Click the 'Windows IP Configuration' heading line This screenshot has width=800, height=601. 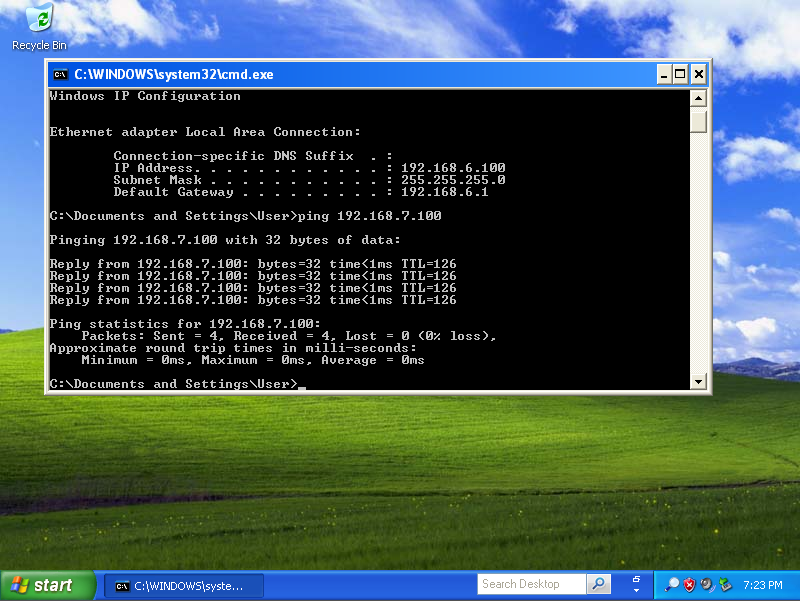tap(145, 96)
